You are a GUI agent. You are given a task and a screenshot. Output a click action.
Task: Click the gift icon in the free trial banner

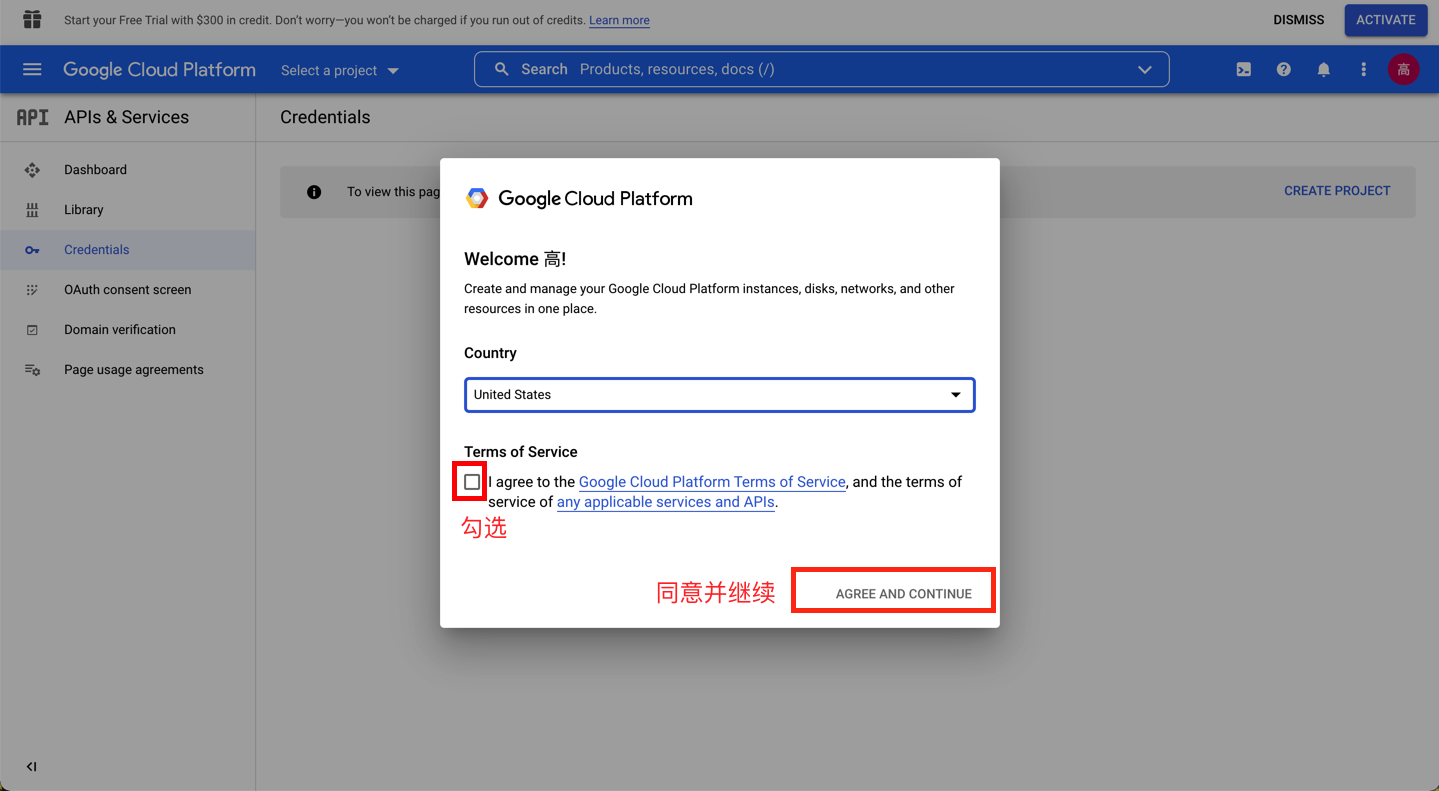pos(32,19)
